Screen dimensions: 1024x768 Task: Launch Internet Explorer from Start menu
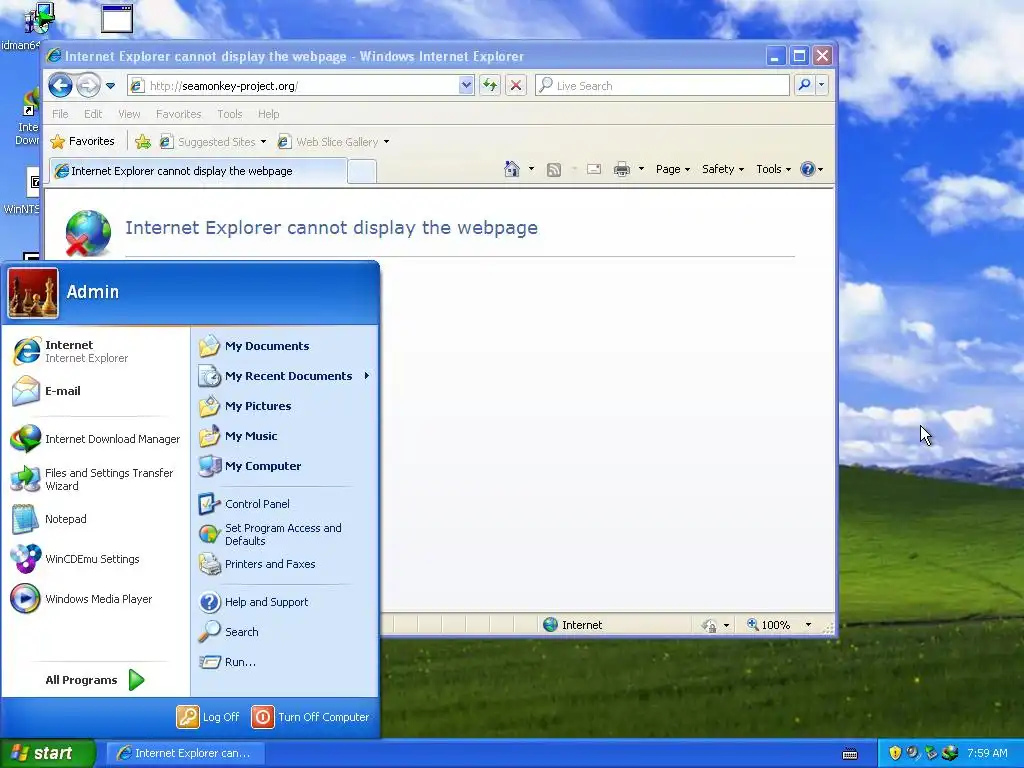(x=95, y=351)
